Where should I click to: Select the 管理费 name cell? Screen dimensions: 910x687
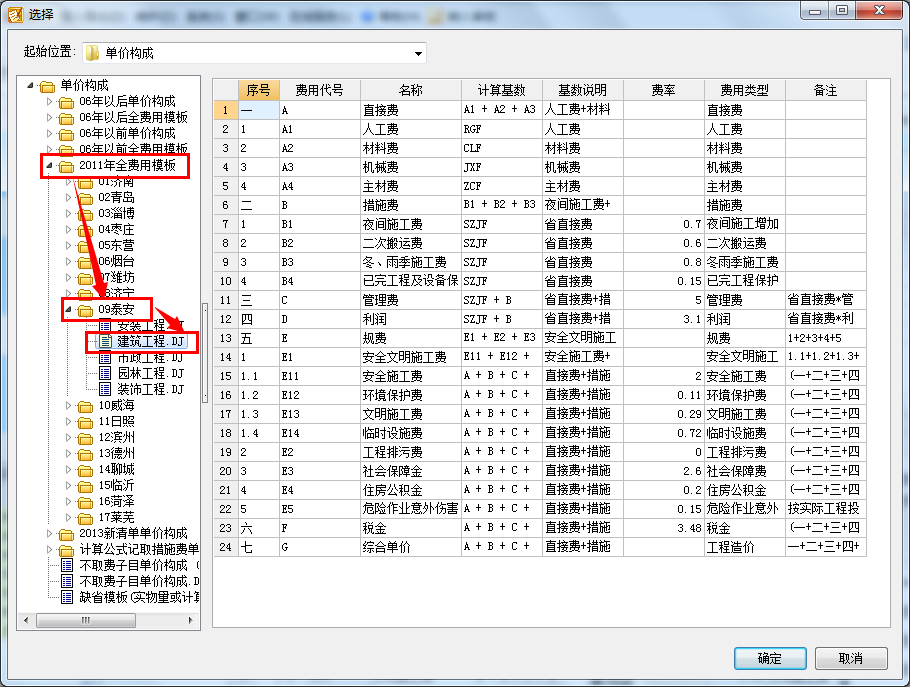pyautogui.click(x=411, y=300)
